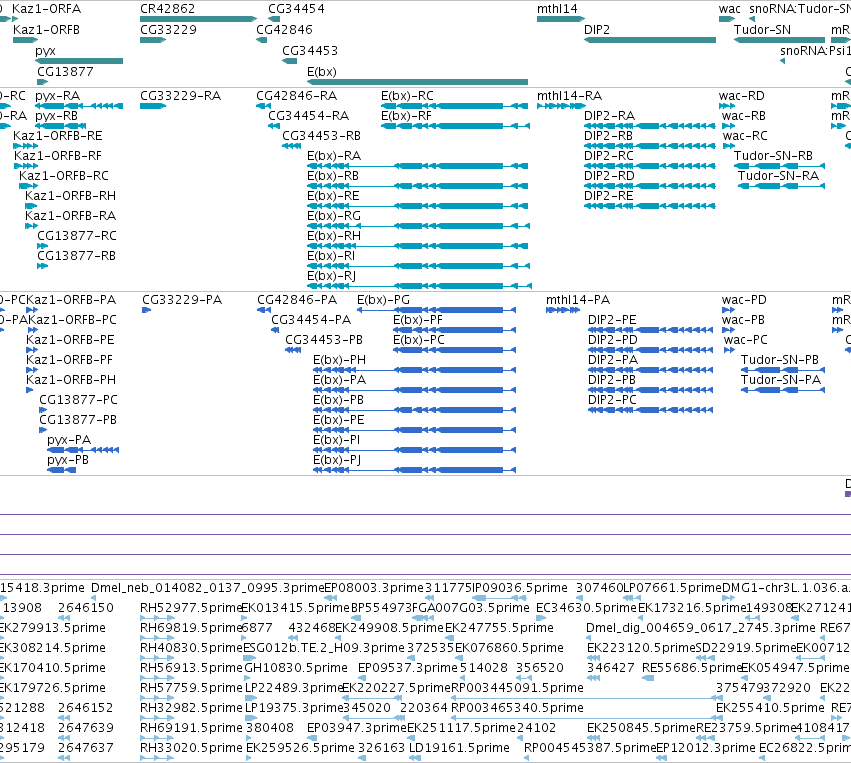Screen dimensions: 851x763
Task: Click protein E(bx)-PG label
Action: coord(383,300)
